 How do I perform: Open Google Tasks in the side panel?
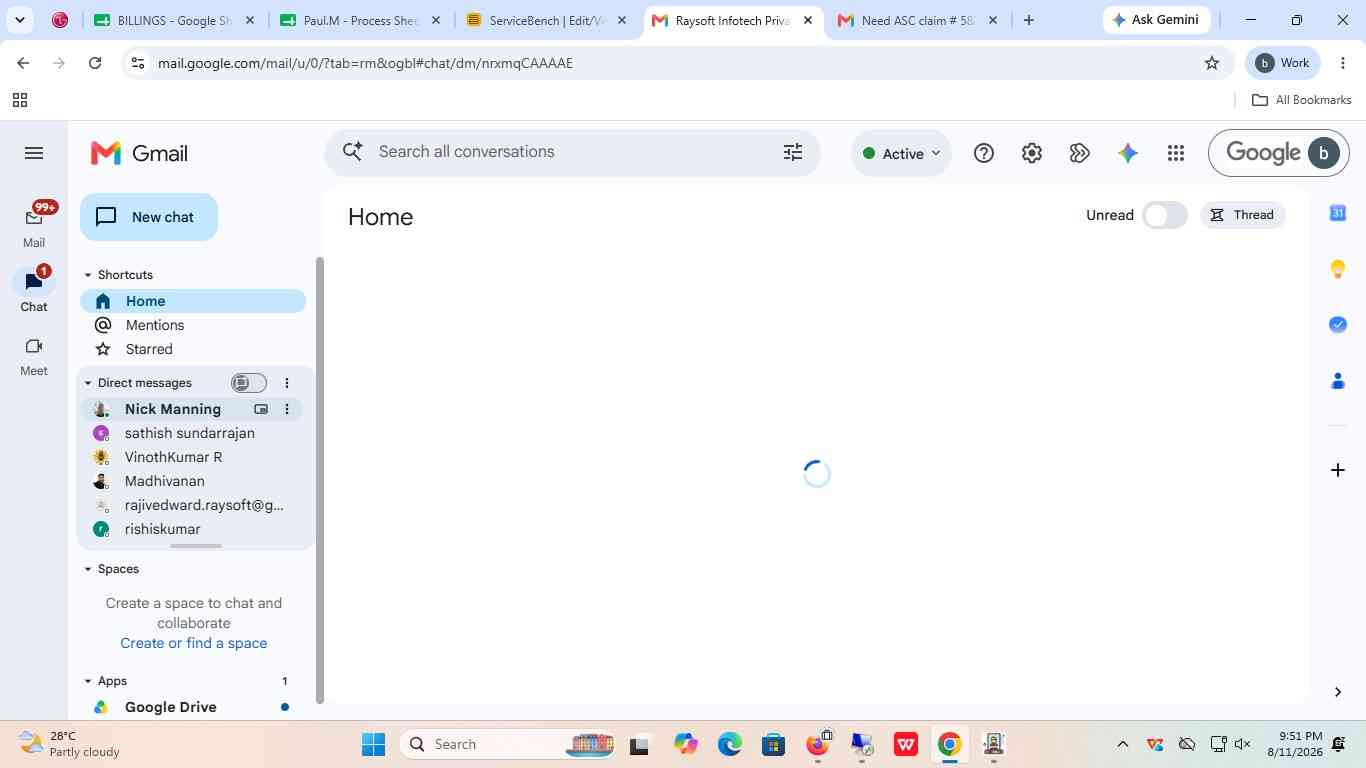[x=1338, y=324]
